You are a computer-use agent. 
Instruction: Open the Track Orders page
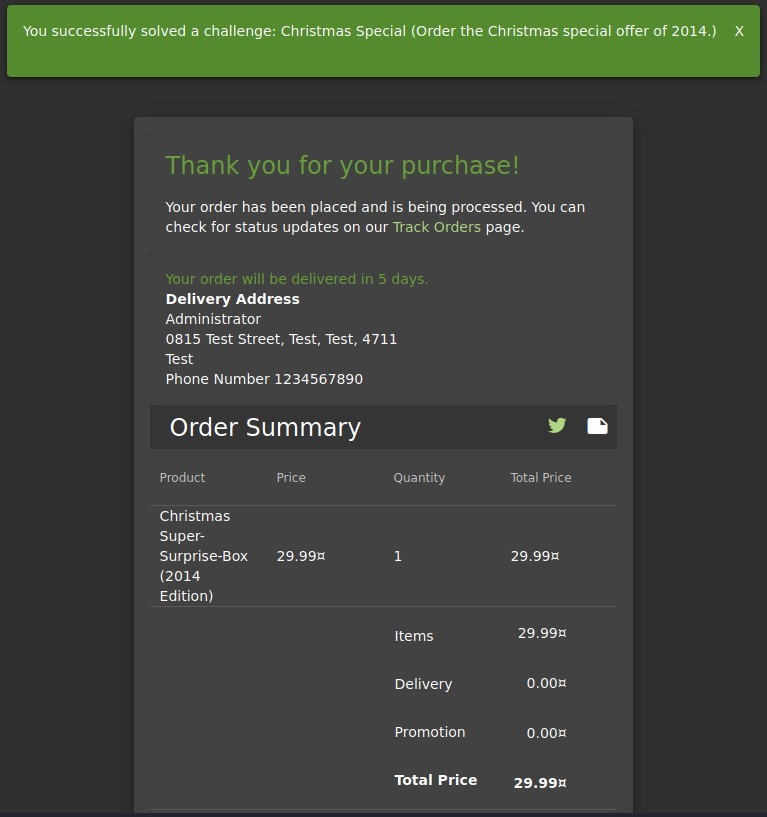pos(436,227)
